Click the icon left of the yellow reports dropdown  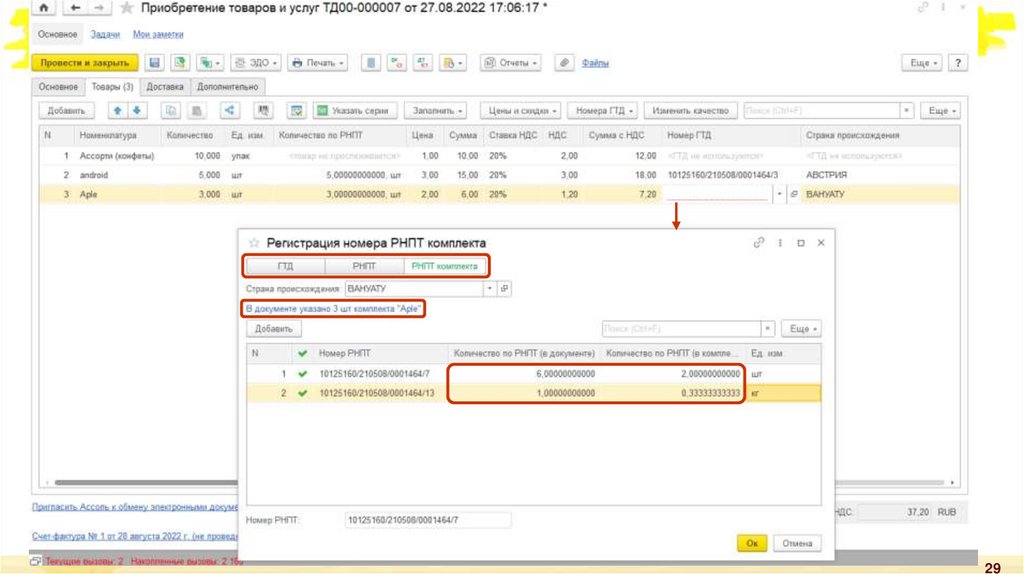pyautogui.click(x=423, y=63)
